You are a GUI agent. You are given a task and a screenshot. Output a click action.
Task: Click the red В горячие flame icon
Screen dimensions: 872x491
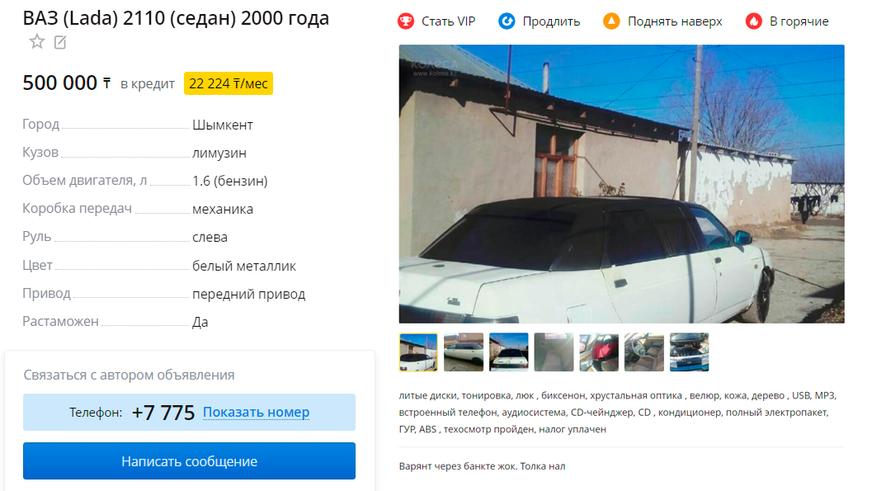pos(754,22)
